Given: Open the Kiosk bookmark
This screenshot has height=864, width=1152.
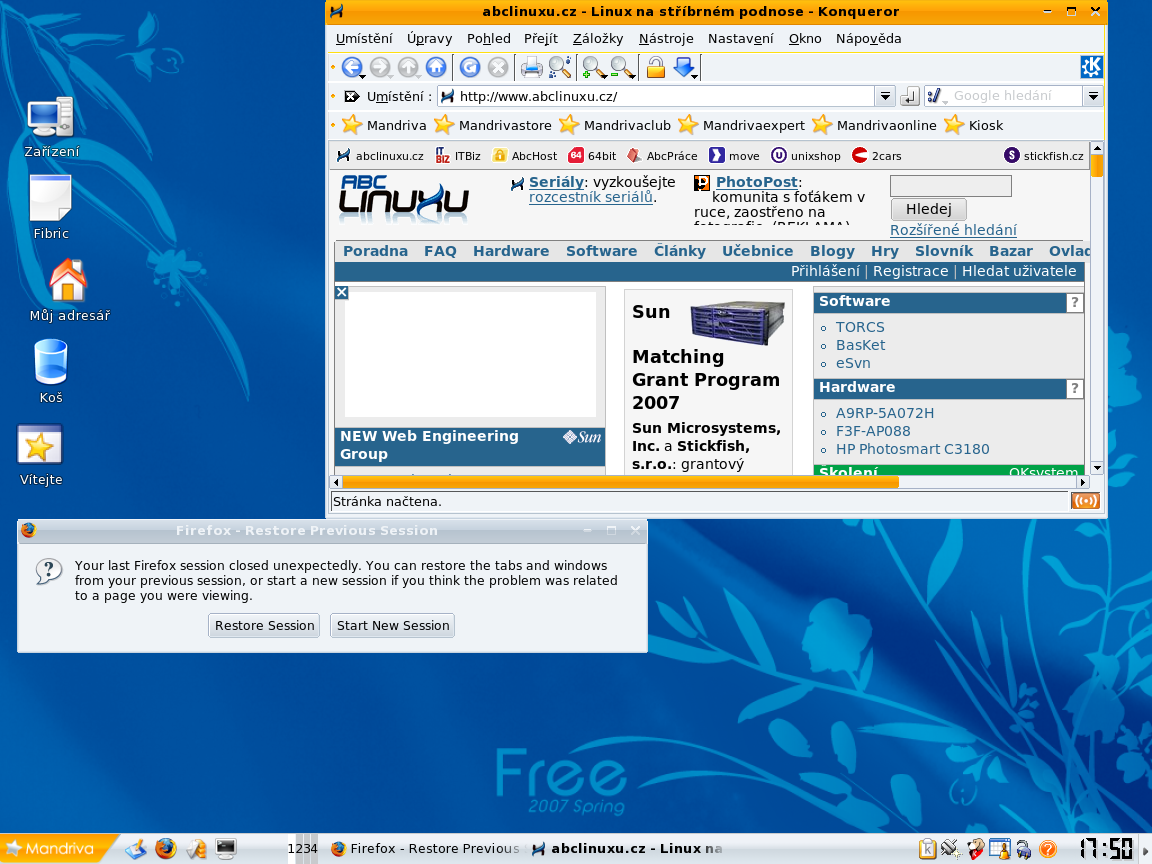Looking at the screenshot, I should point(973,125).
